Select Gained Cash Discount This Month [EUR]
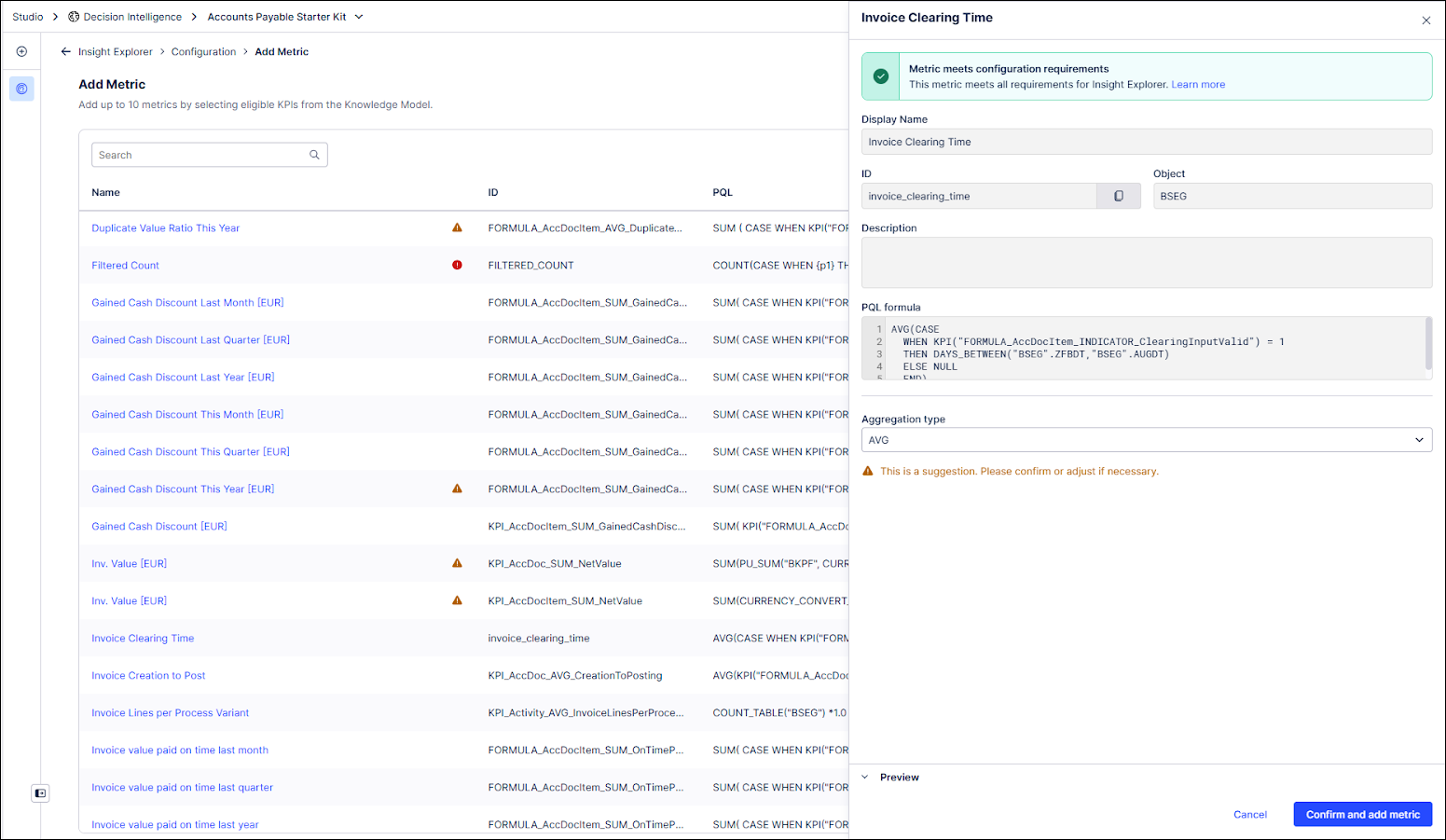This screenshot has height=840, width=1446. pyautogui.click(x=187, y=414)
